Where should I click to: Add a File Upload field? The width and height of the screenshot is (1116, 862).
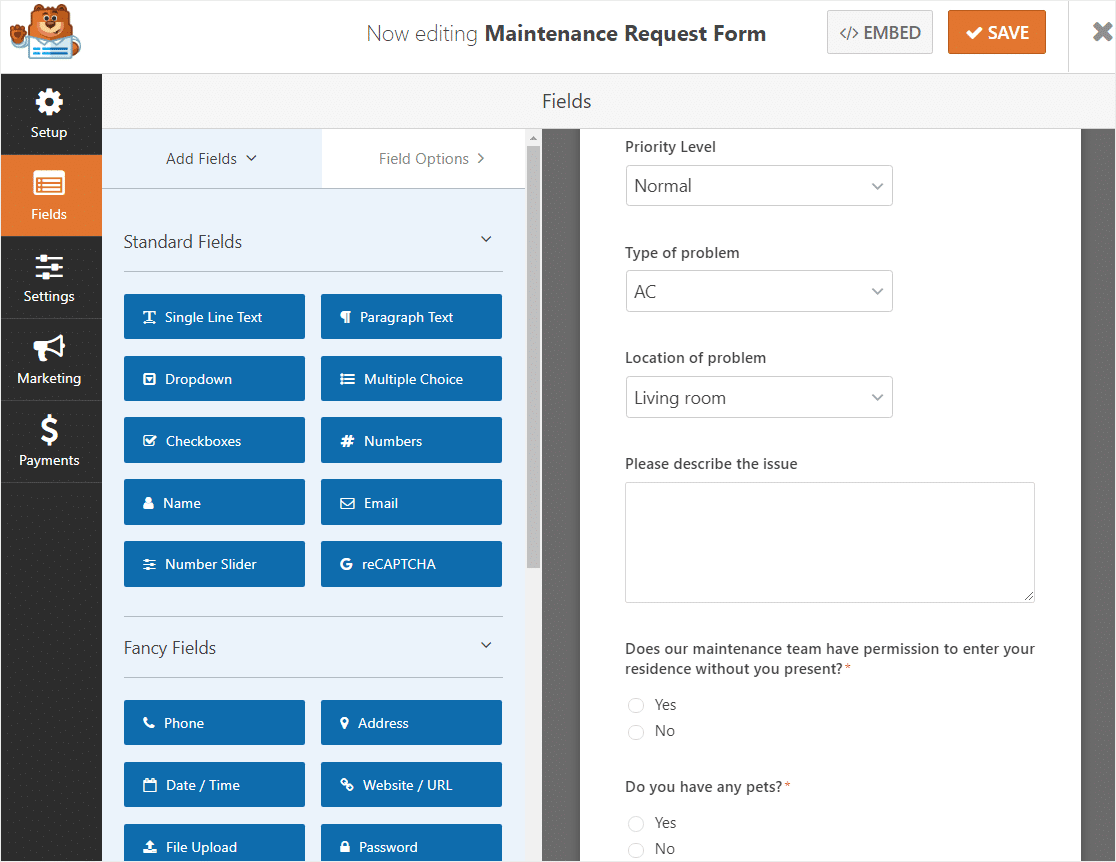tap(214, 846)
